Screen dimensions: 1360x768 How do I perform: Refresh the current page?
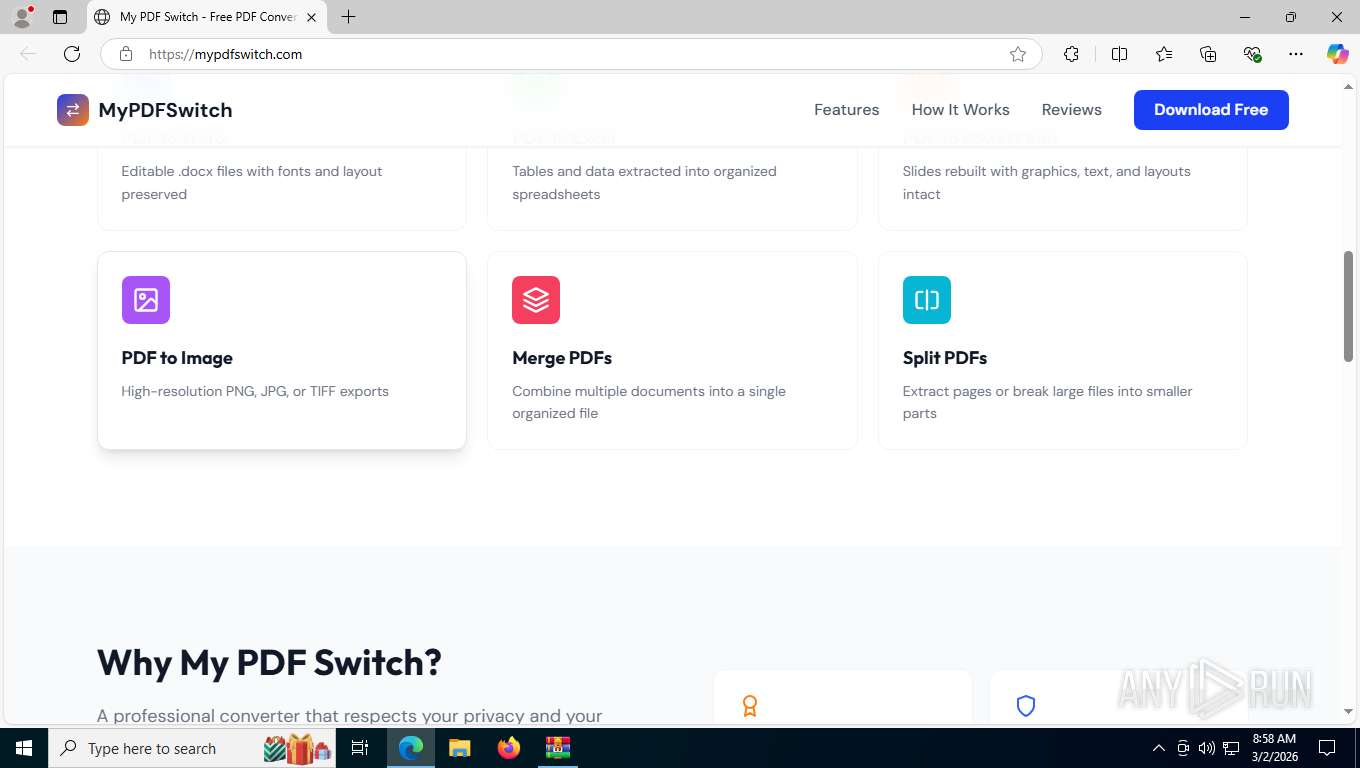71,54
